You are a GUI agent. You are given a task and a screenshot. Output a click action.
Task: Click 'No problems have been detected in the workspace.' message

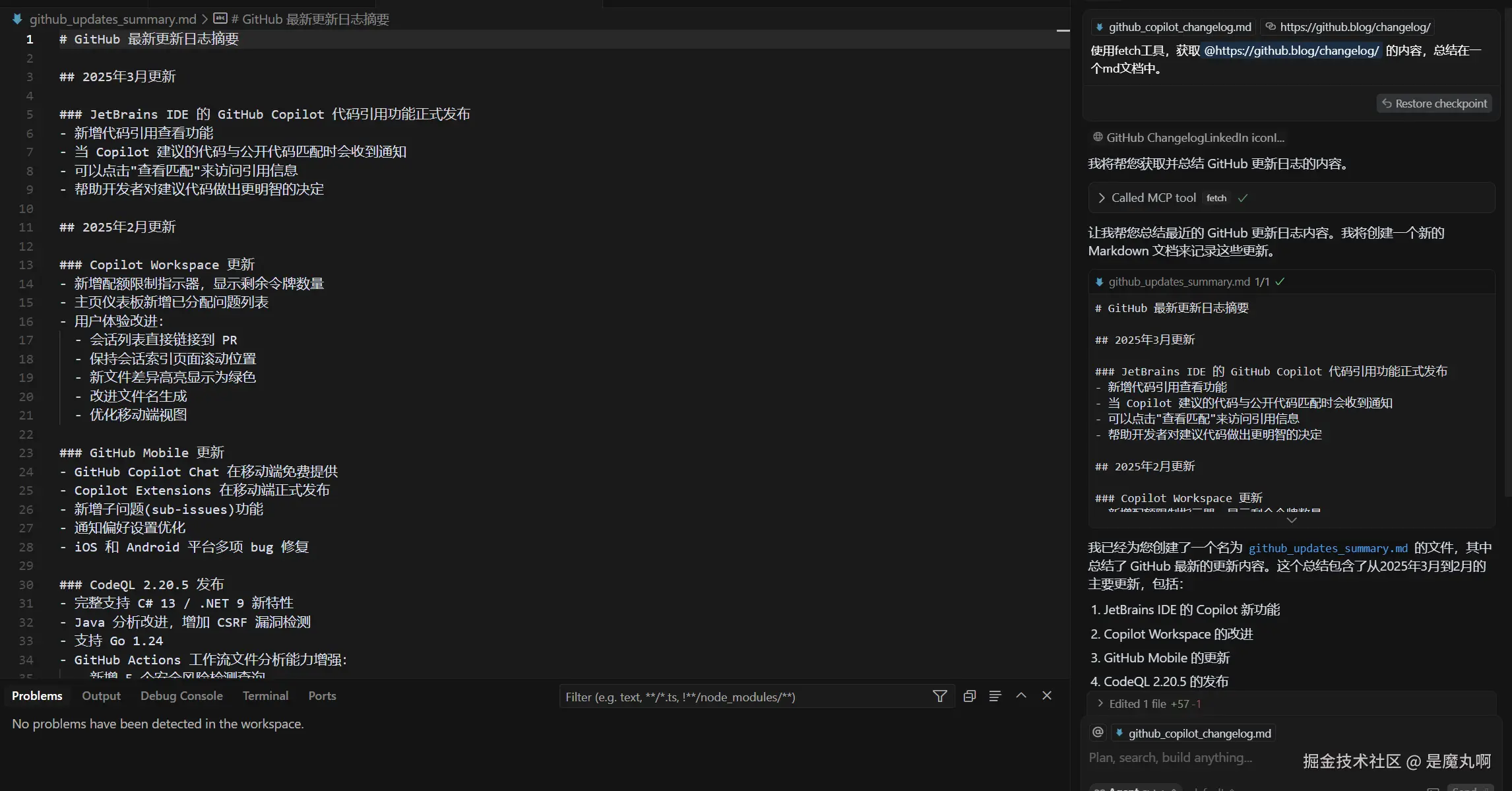point(158,724)
